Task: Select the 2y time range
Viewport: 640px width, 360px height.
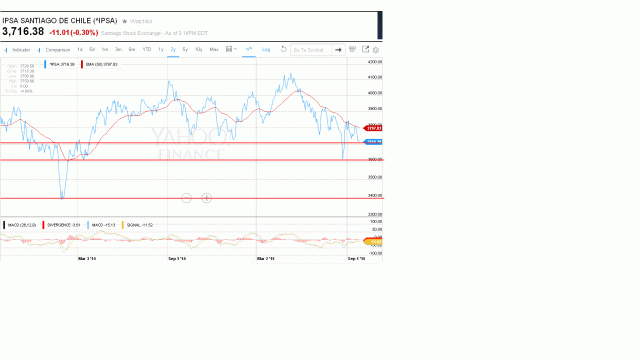Action: (173, 49)
